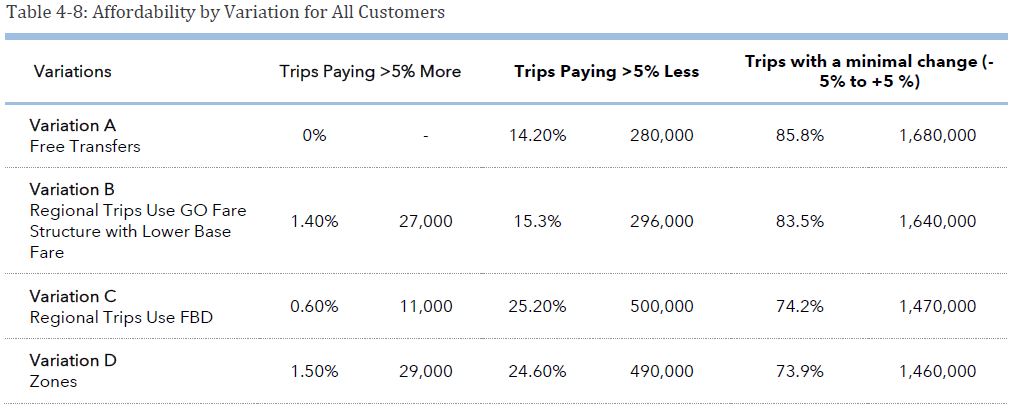Select the Trips with a minimal change header

tap(869, 71)
